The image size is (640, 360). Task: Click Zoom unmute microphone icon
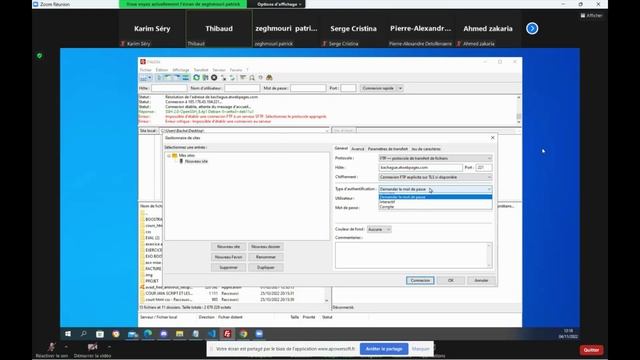point(51,347)
